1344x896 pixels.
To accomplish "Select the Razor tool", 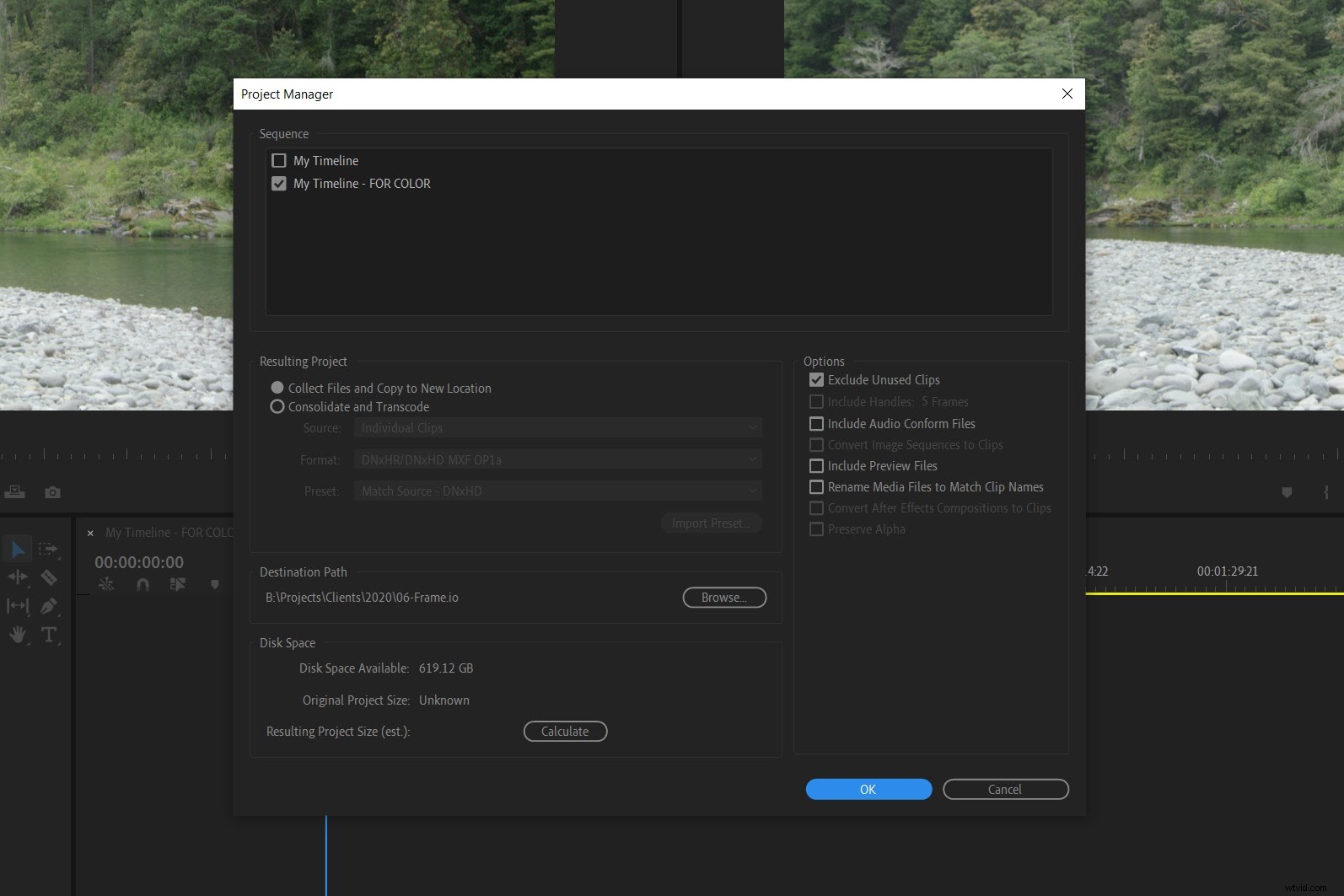I will tap(49, 577).
